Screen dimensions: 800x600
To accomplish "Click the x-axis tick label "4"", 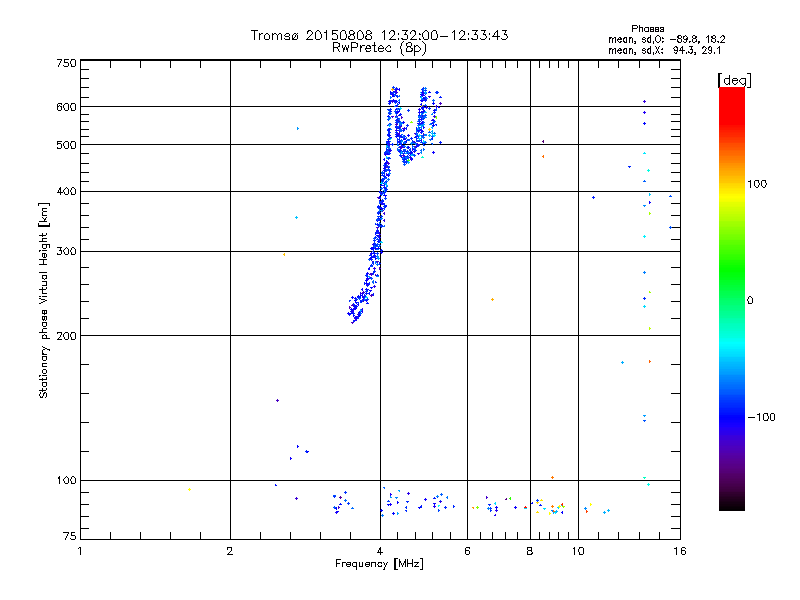I will pyautogui.click(x=380, y=551).
